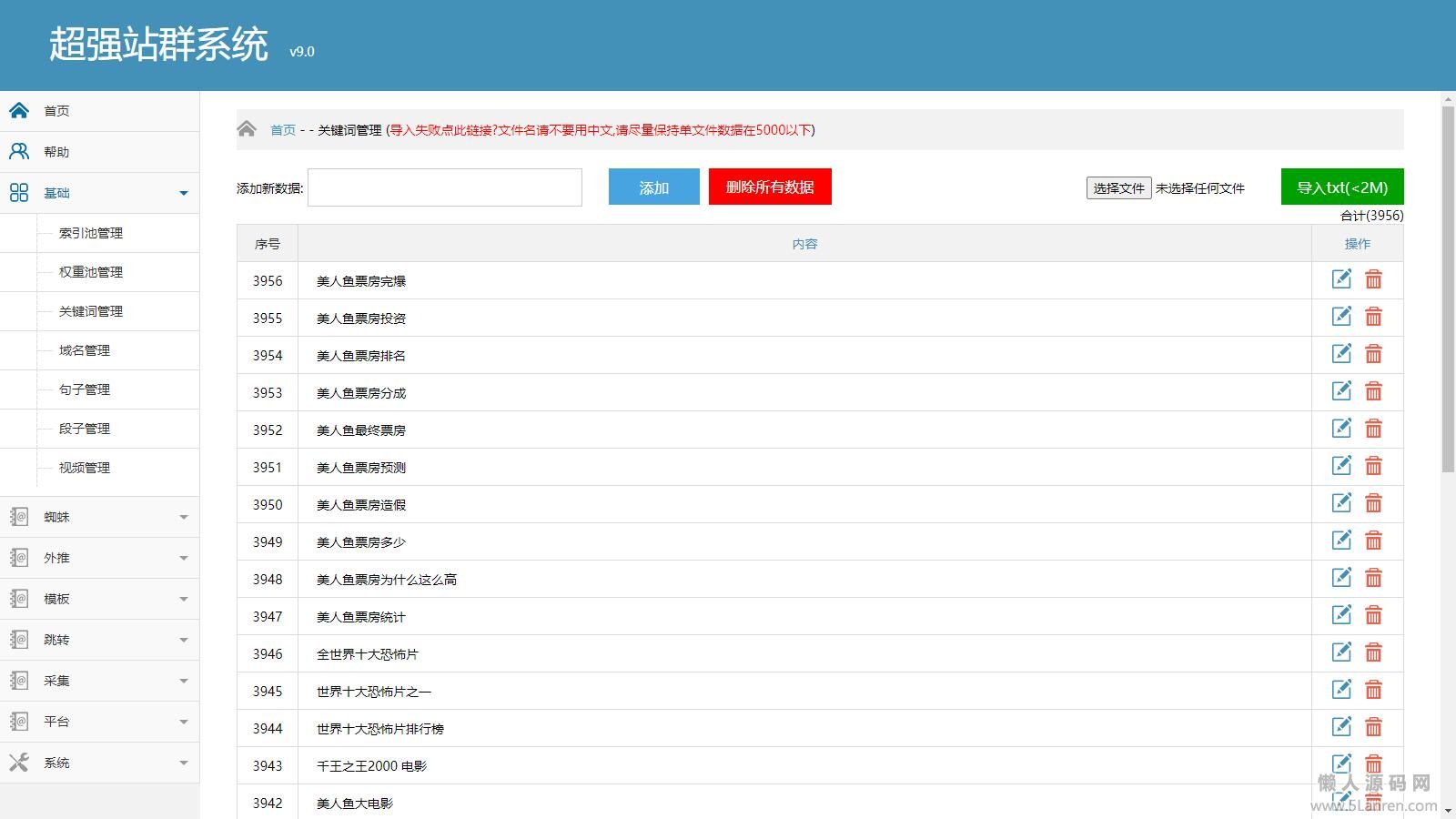Remove row 3946 全世界十大恐怖片
The image size is (1456, 819).
pyautogui.click(x=1373, y=652)
